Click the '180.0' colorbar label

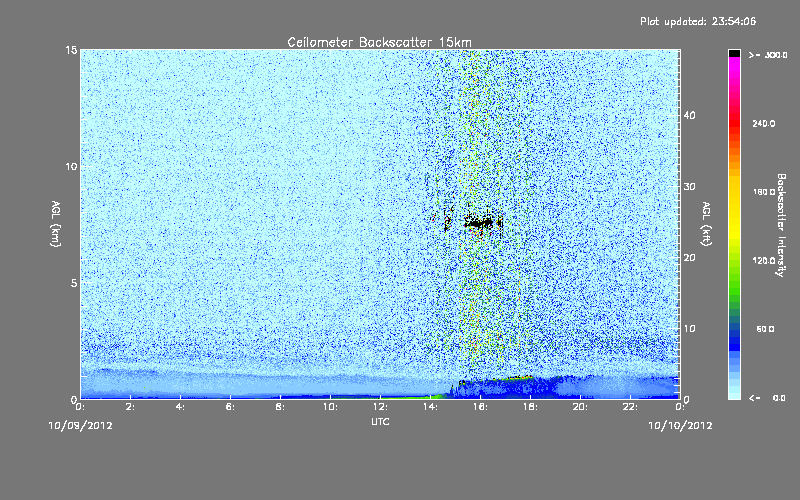[x=763, y=192]
